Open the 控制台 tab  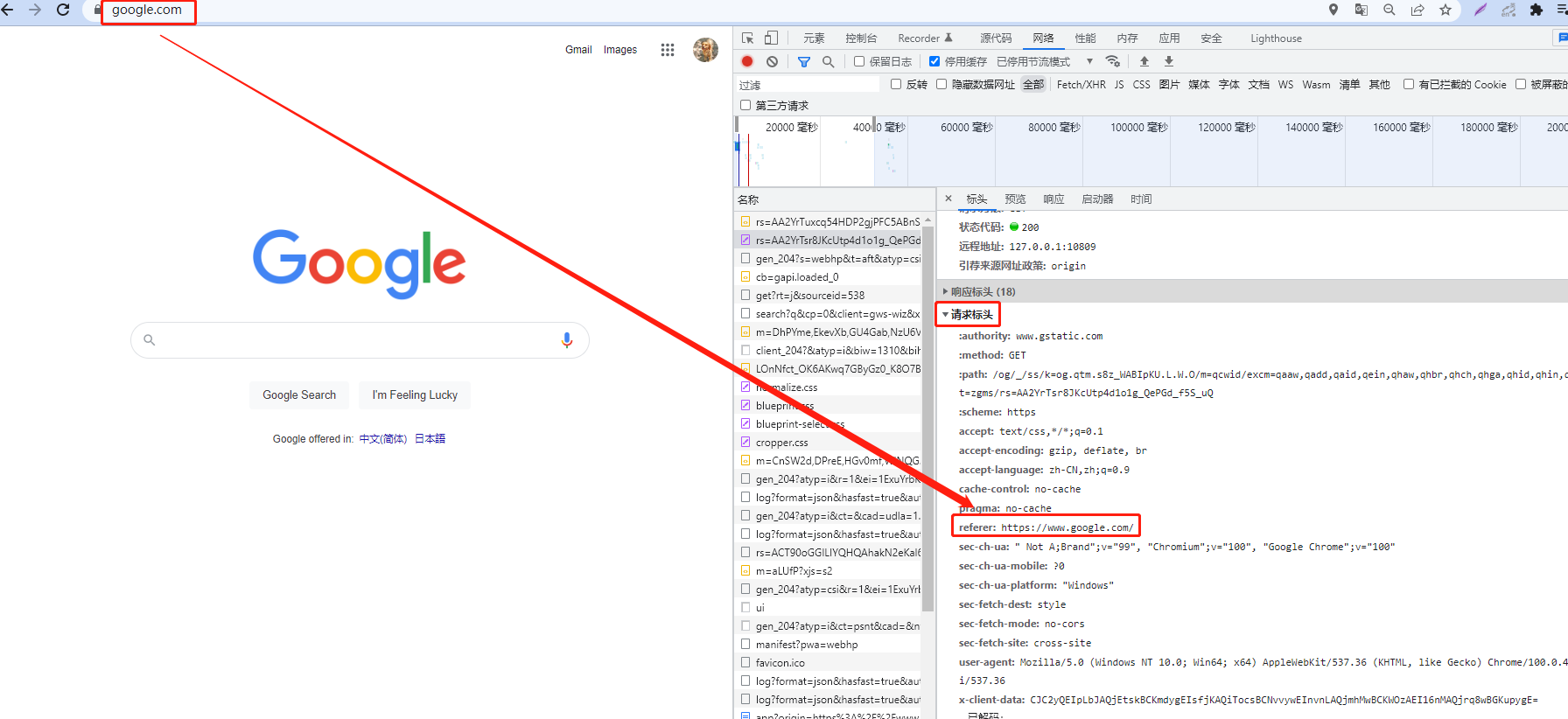(861, 38)
